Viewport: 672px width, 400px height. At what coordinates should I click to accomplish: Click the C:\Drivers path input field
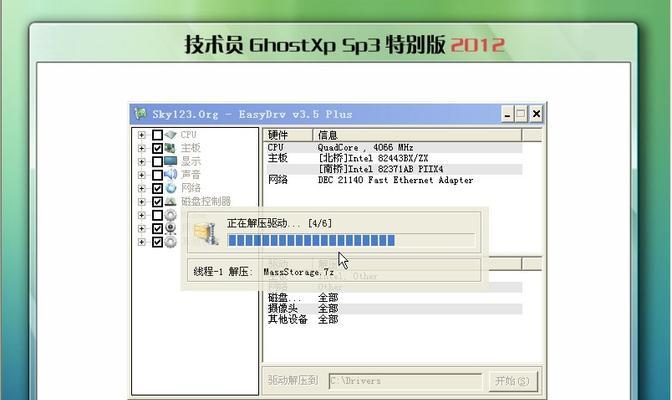[405, 381]
